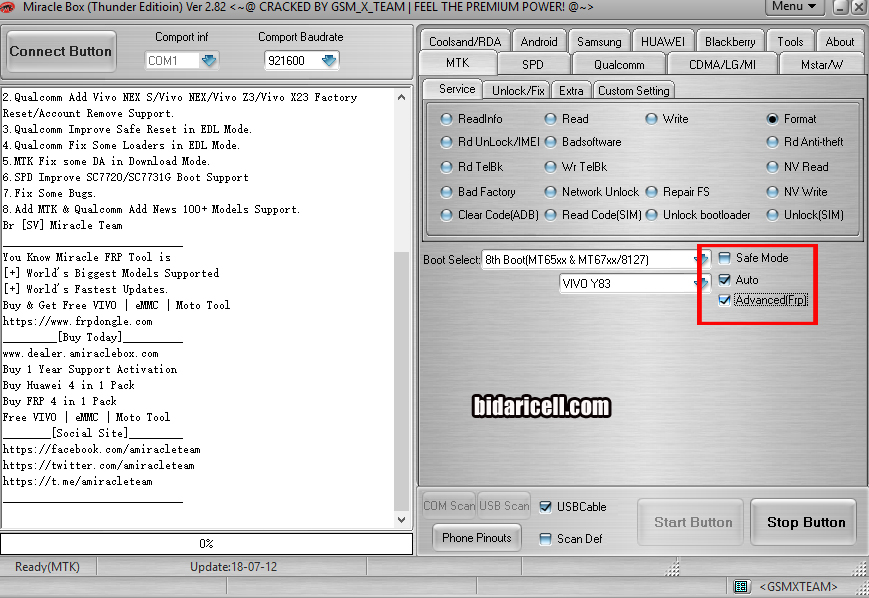Choose the Unlock(SIM) option
This screenshot has width=869, height=598.
click(805, 214)
